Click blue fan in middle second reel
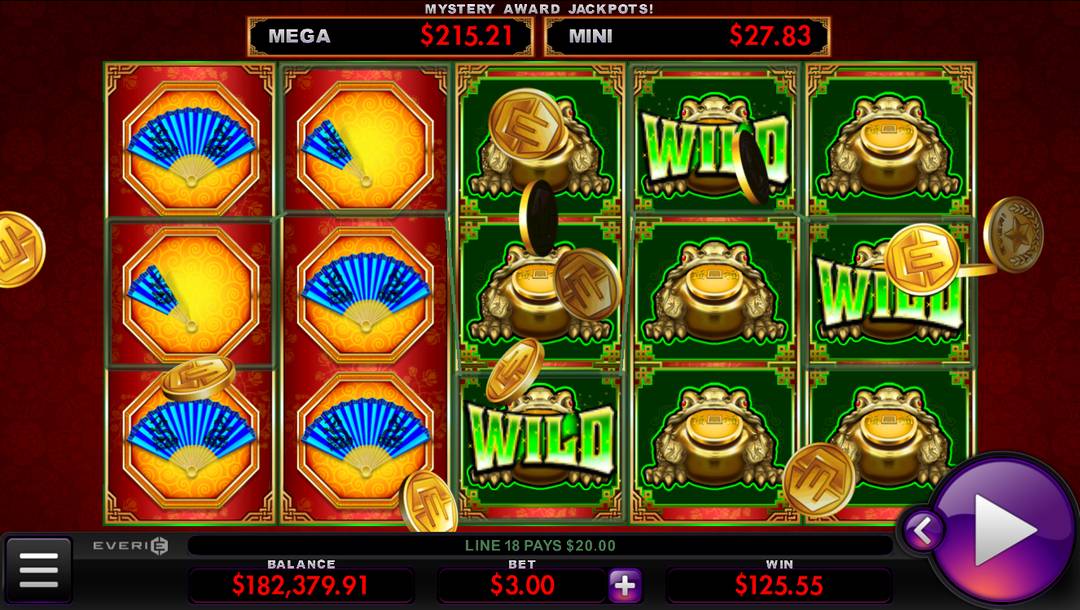 tap(366, 295)
